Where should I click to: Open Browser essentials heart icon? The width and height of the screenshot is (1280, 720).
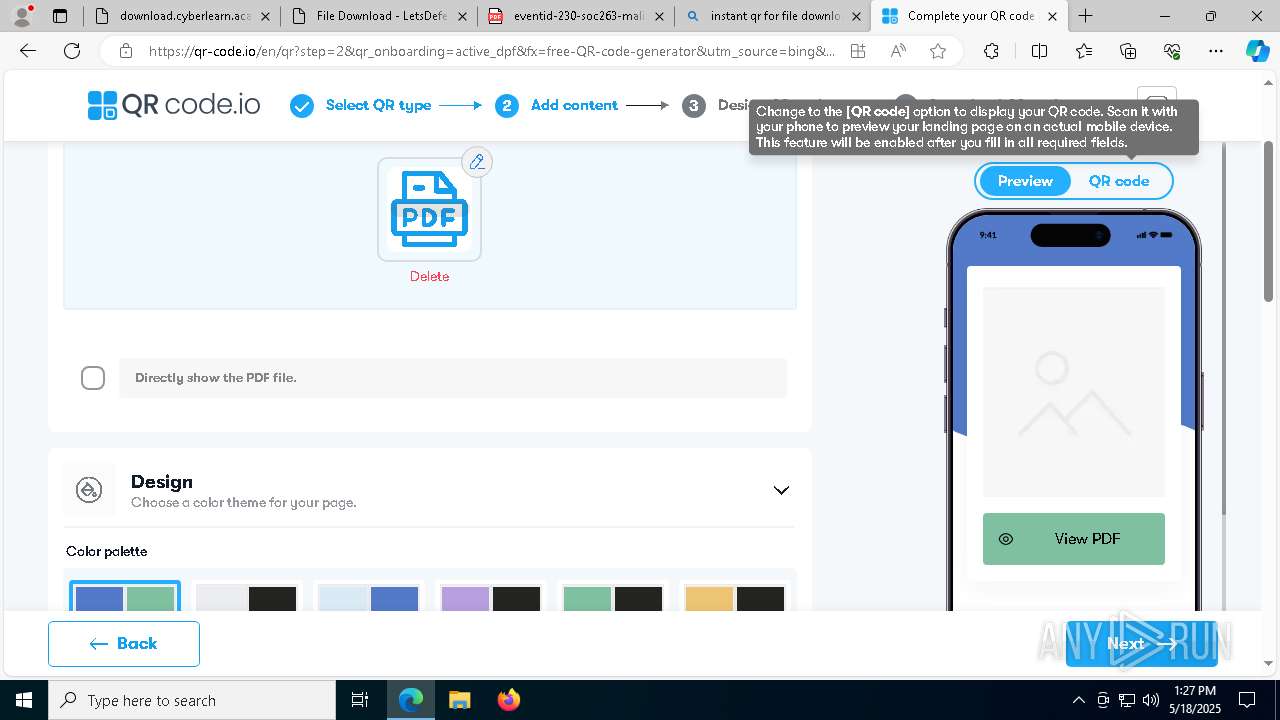pyautogui.click(x=1172, y=51)
